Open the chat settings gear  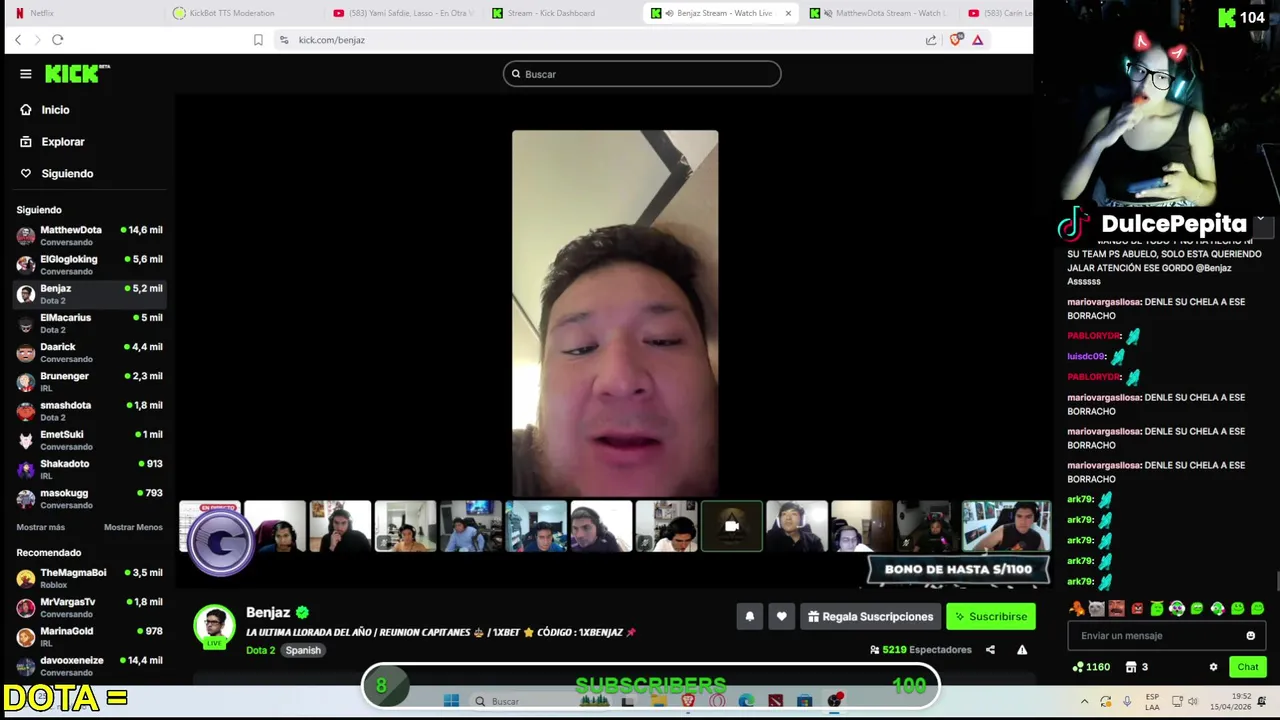click(x=1213, y=667)
